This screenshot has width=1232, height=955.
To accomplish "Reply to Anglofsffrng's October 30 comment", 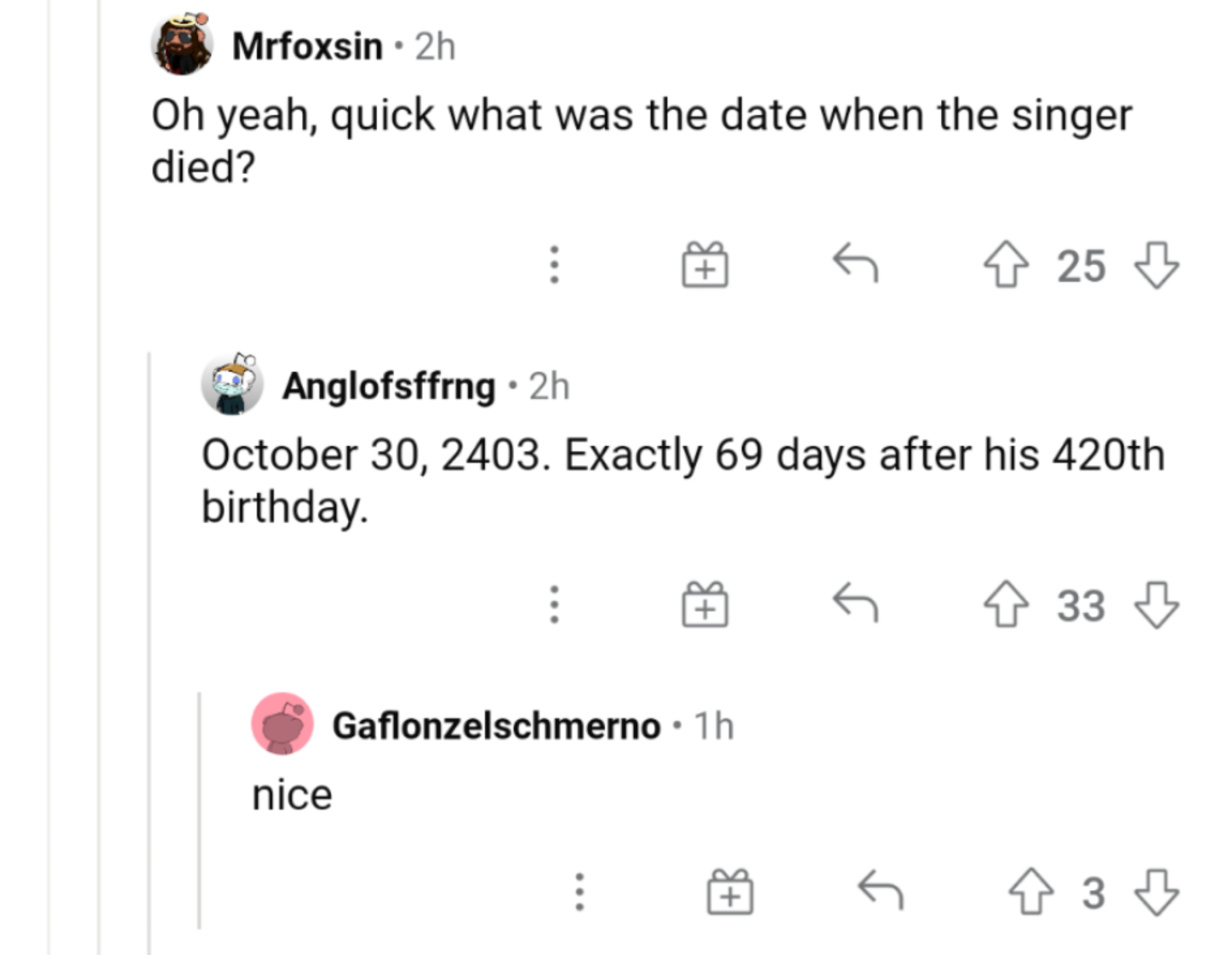I will (855, 603).
